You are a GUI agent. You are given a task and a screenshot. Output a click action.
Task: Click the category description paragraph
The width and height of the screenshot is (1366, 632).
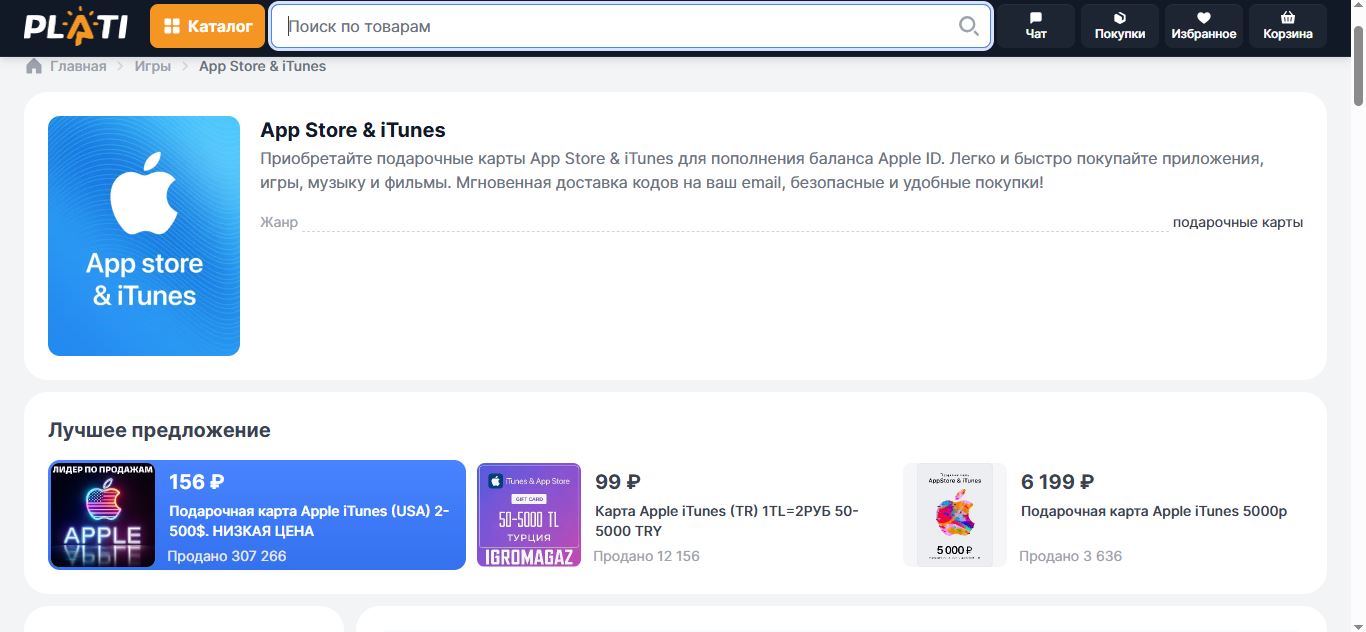pos(762,171)
